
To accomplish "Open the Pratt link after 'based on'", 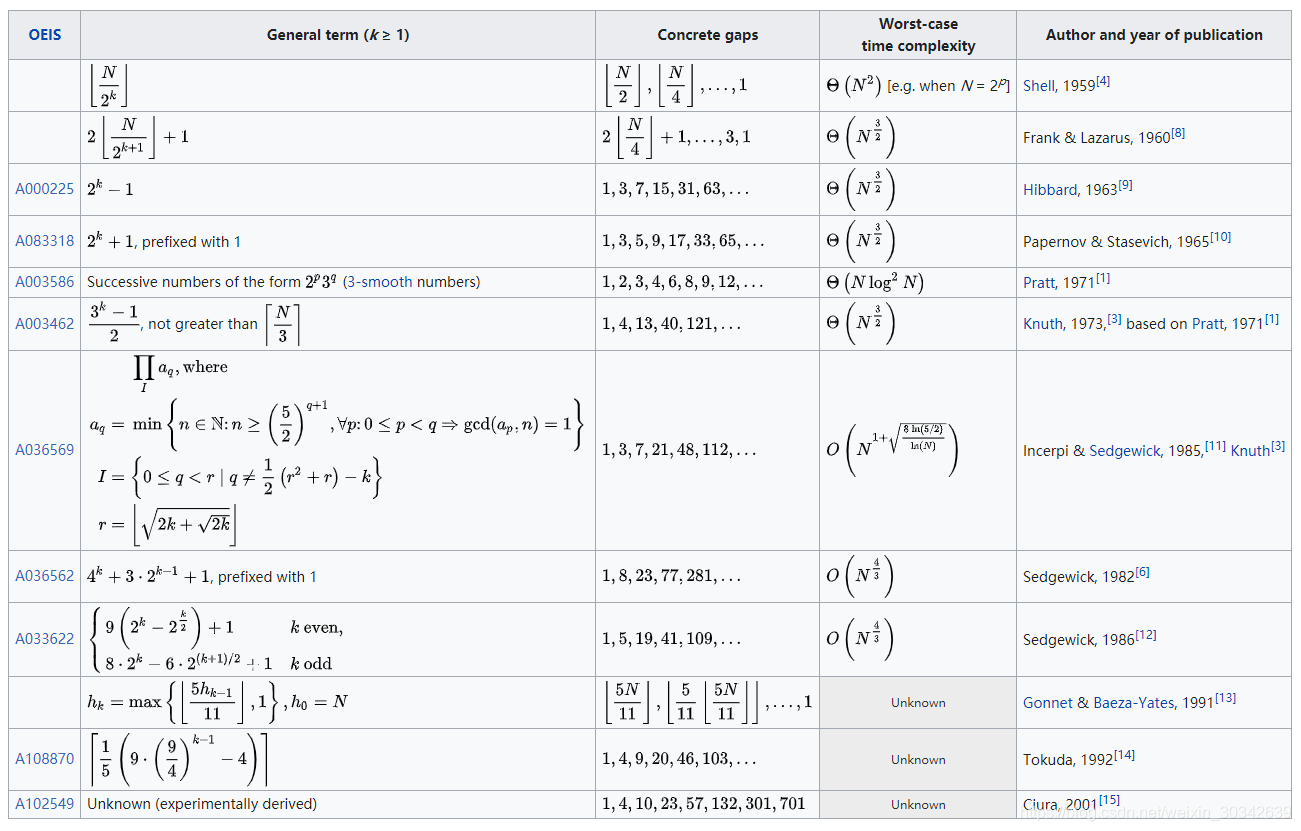I will click(1208, 324).
